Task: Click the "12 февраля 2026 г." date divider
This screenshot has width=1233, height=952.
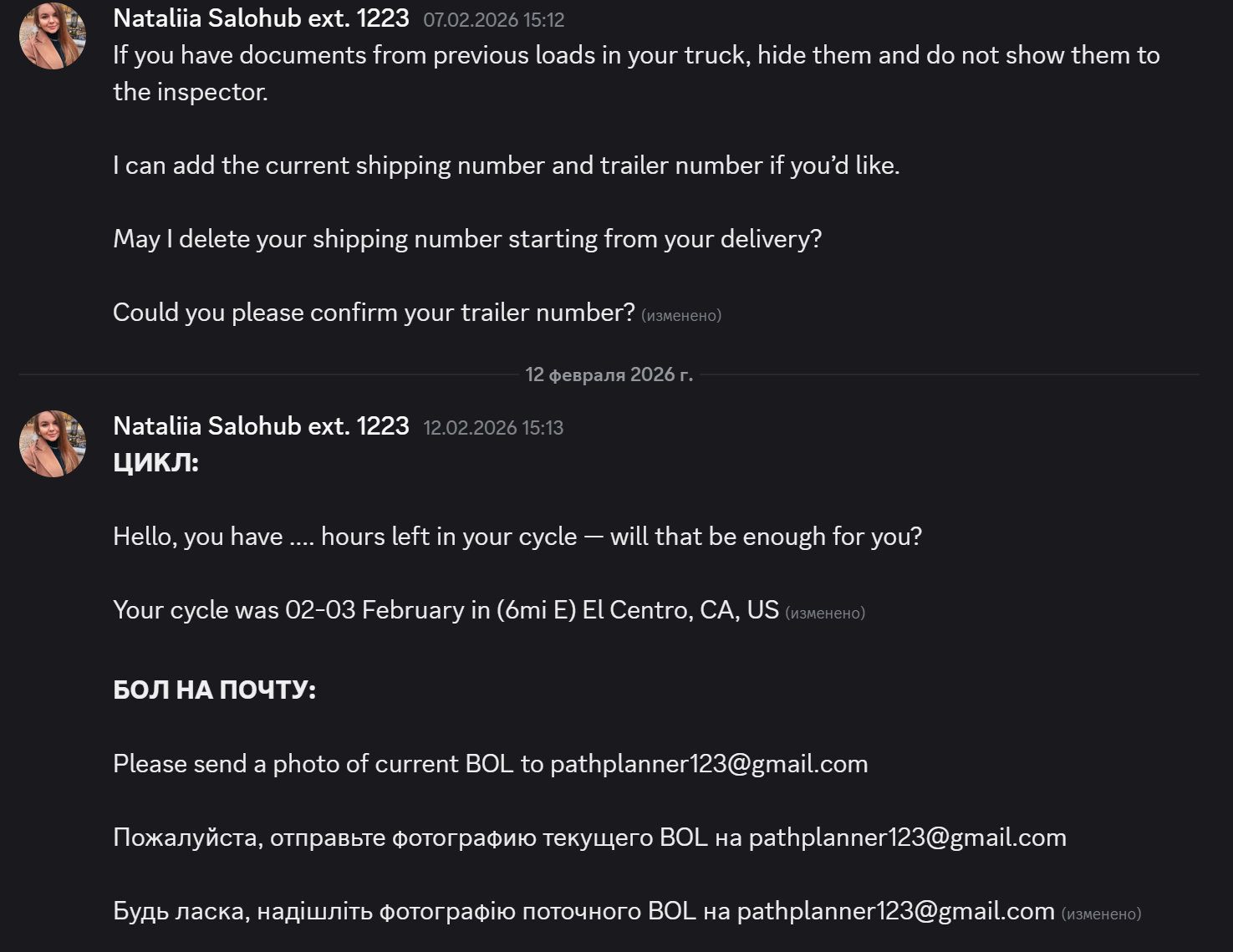Action: [609, 374]
